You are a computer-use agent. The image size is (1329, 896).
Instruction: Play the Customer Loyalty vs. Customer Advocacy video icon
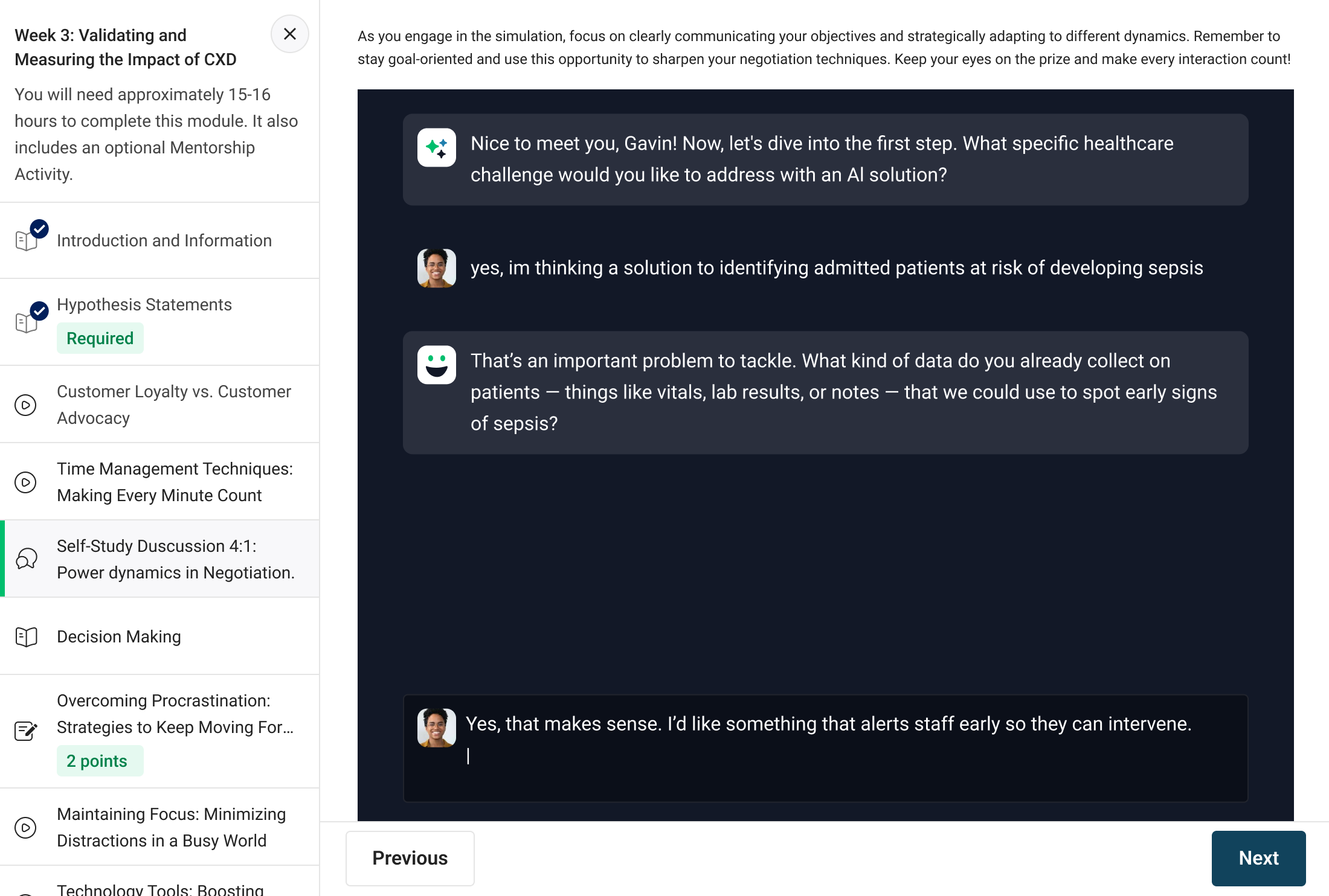pyautogui.click(x=25, y=405)
